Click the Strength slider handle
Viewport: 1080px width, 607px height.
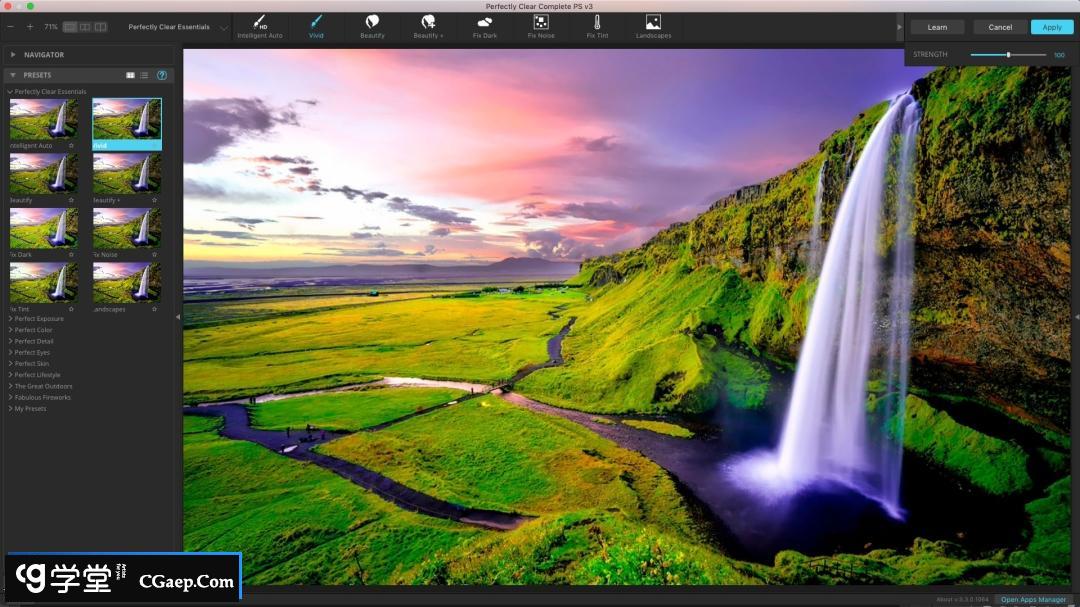1008,55
